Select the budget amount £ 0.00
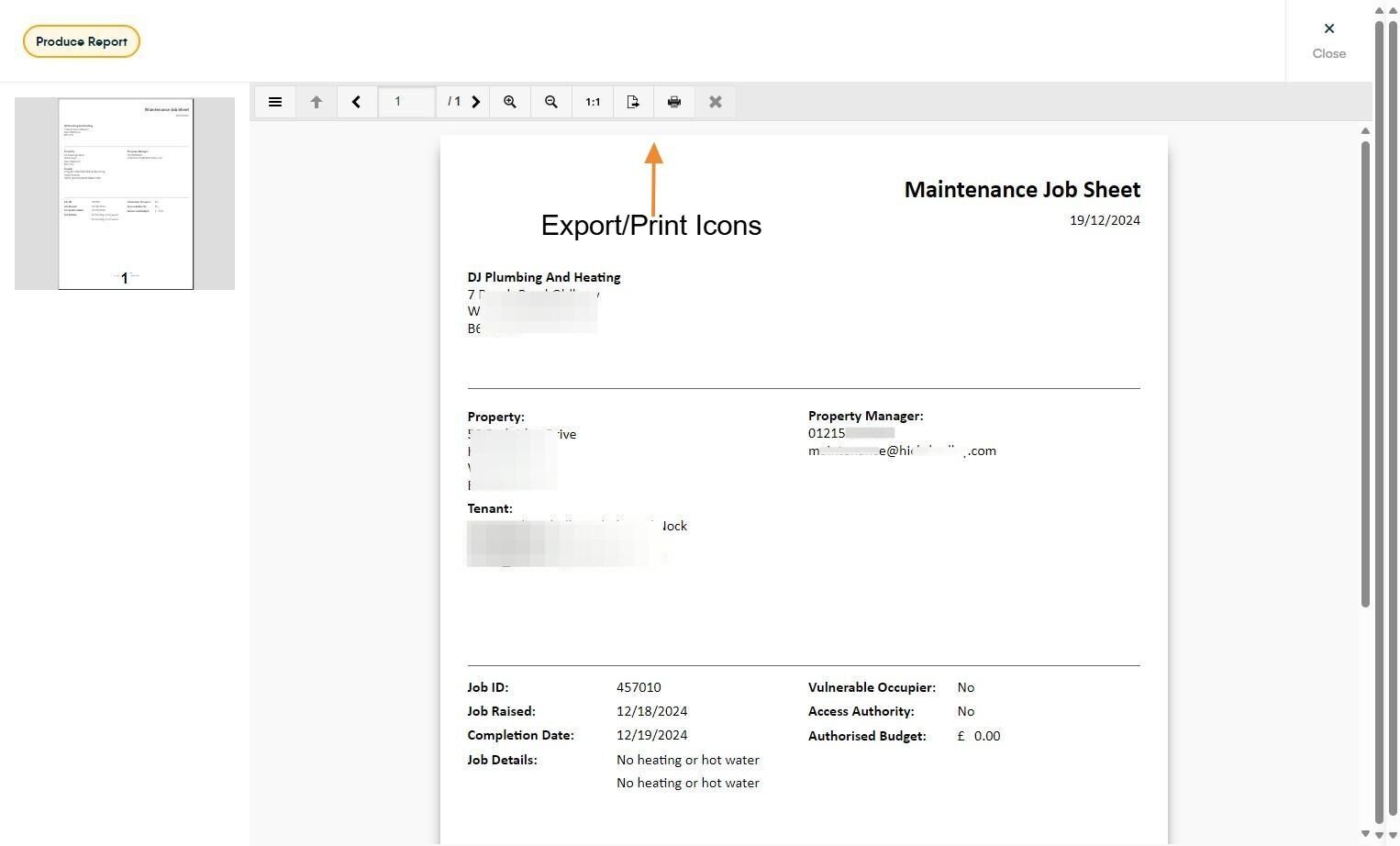The height and width of the screenshot is (846, 1400). 979,736
